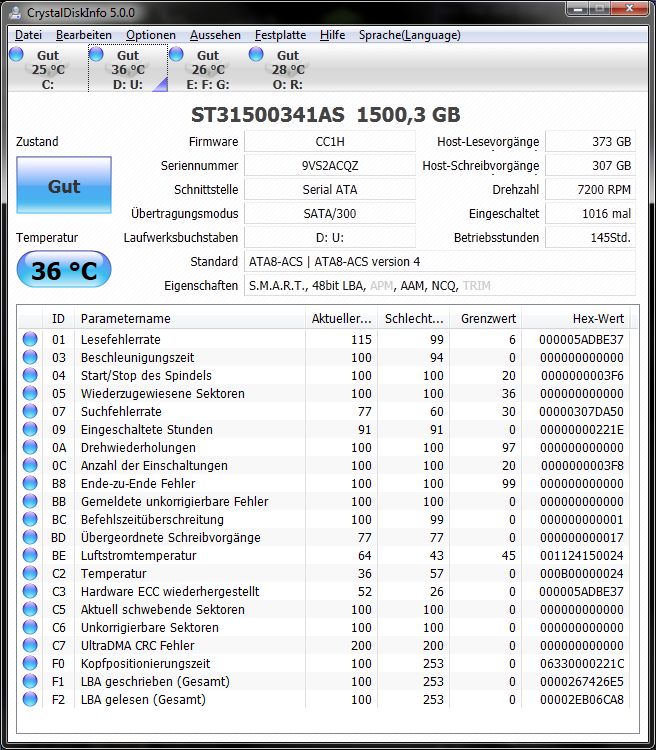This screenshot has height=750, width=656.
Task: Click status orb of Luftstromtemperatur row
Action: 30,555
